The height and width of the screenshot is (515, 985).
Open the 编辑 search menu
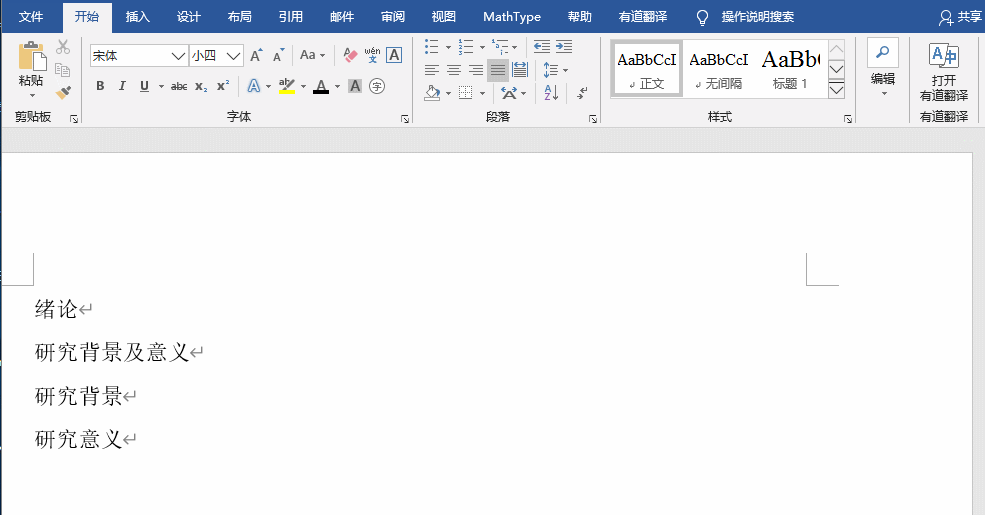[883, 67]
